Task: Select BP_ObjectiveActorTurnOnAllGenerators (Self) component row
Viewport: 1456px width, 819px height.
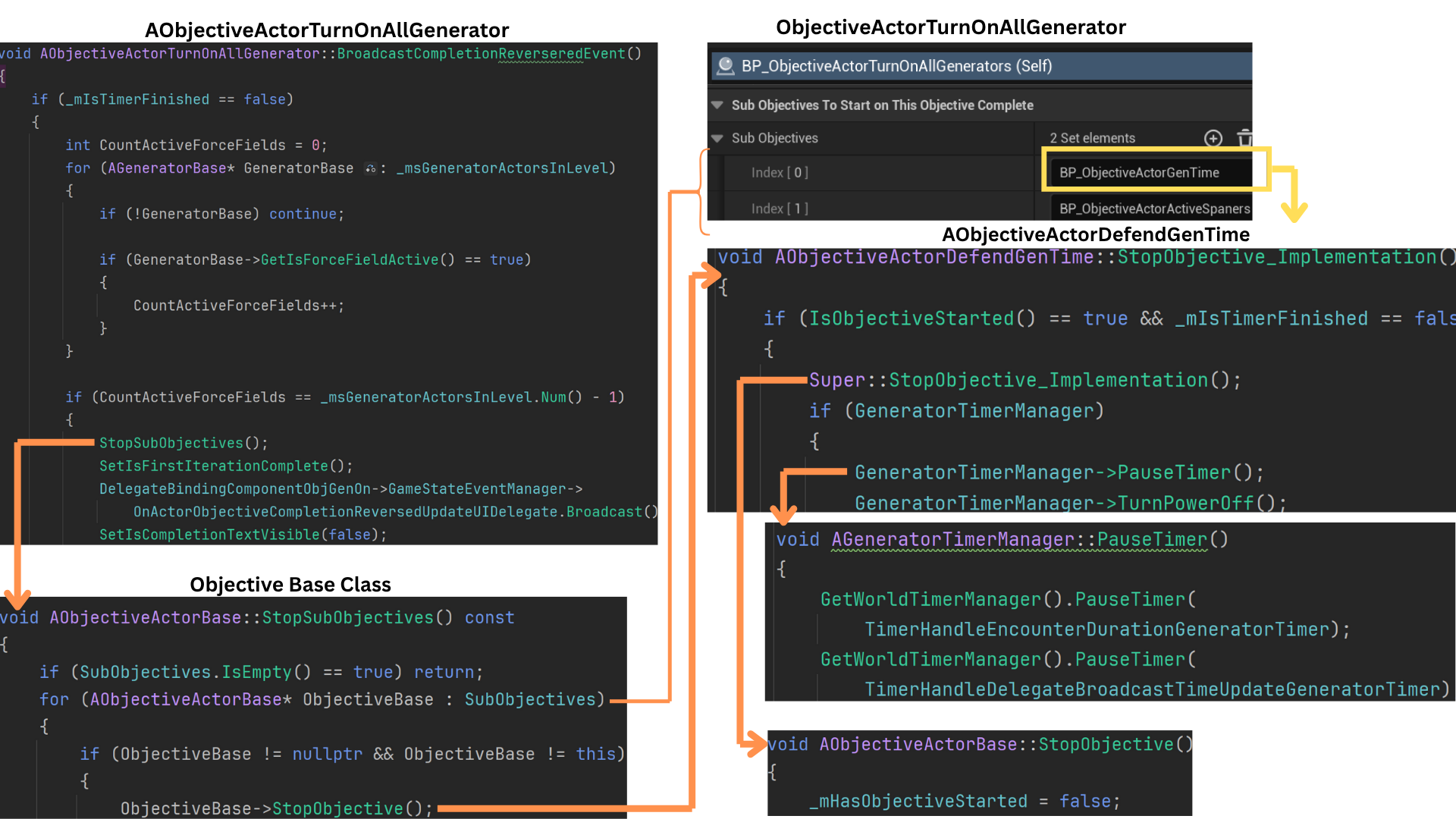Action: [896, 66]
